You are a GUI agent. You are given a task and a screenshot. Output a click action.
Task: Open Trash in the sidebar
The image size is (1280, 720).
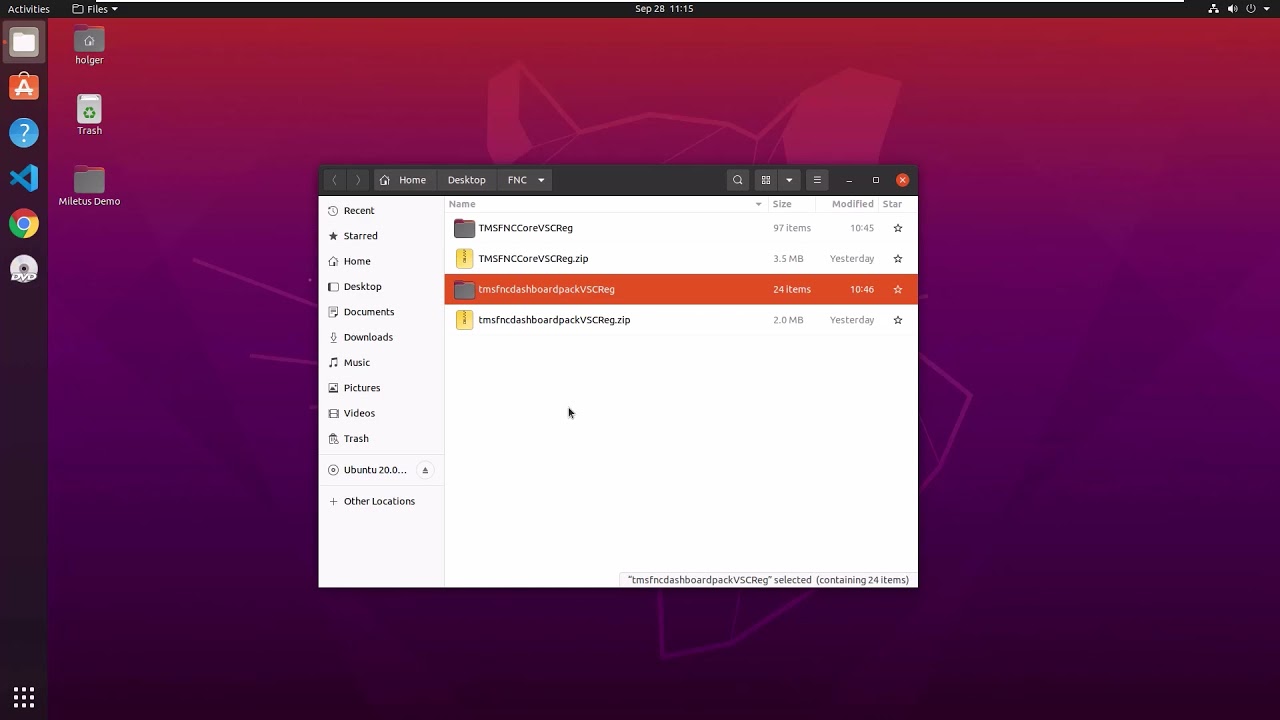tap(381, 439)
